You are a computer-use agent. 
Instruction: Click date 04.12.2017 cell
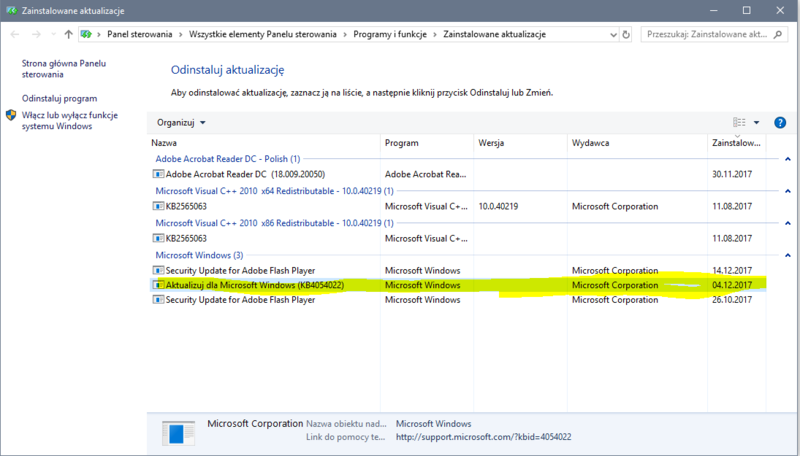point(732,285)
